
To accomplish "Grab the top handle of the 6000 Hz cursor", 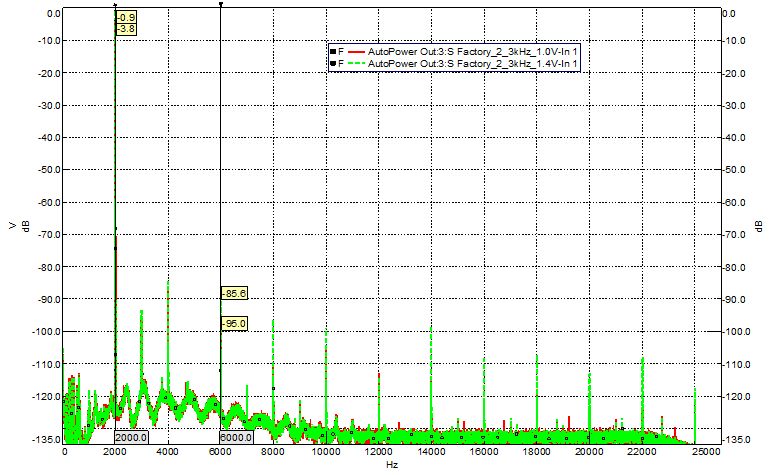I will coord(220,4).
